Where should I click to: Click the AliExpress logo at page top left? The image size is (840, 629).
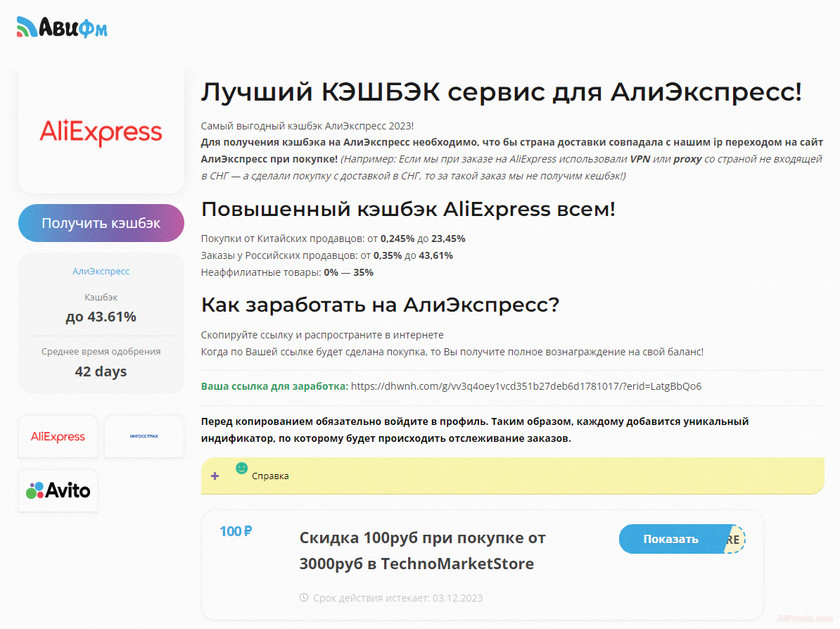[x=100, y=130]
